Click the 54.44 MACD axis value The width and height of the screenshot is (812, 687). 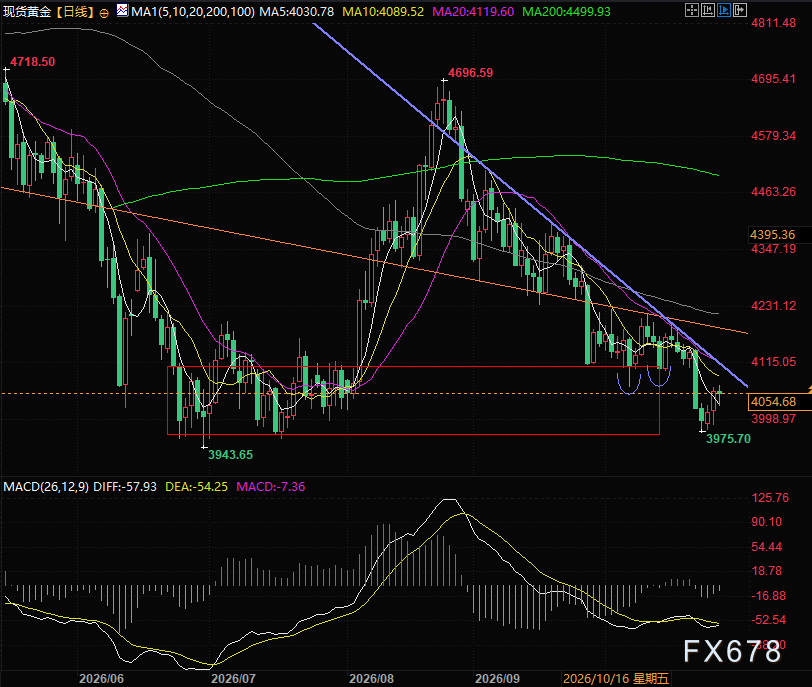[x=767, y=547]
